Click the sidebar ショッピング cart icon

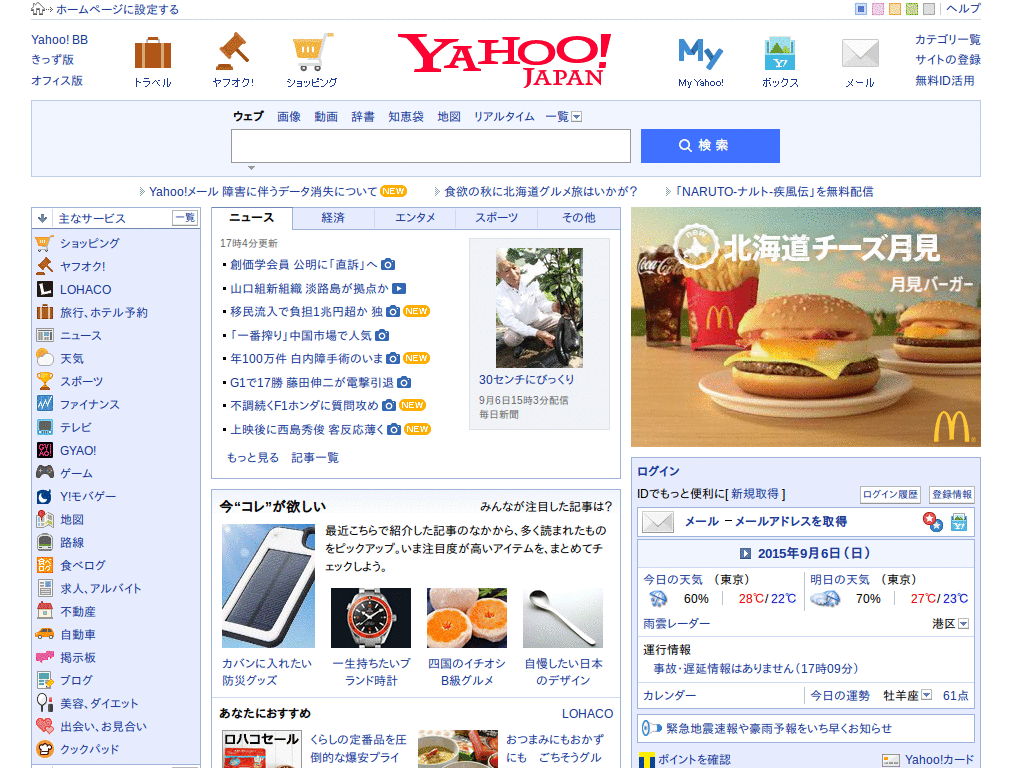[x=44, y=243]
